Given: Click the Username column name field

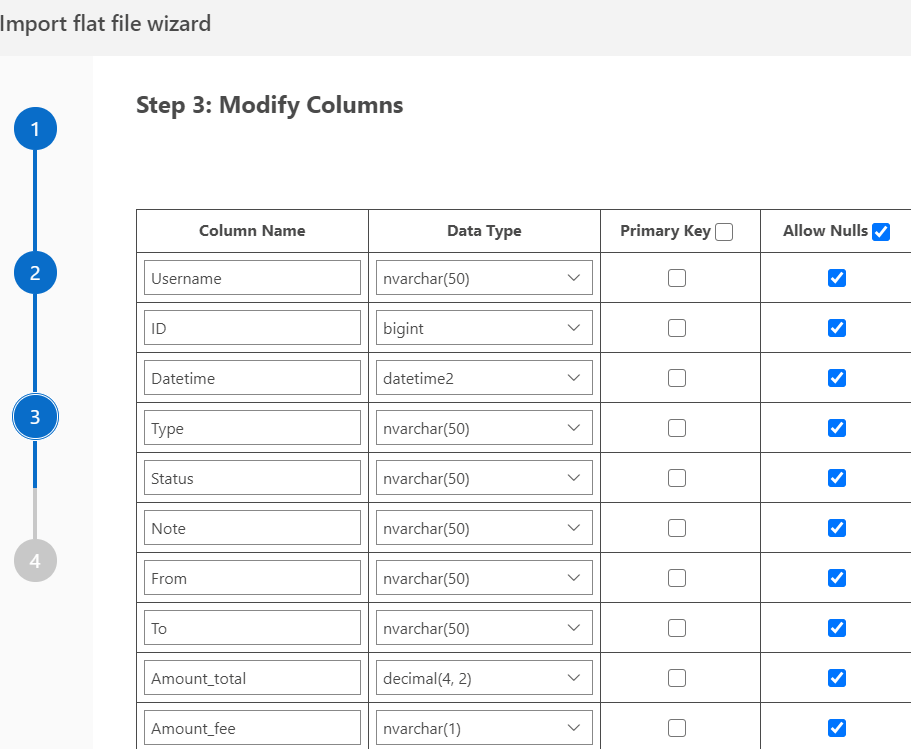Looking at the screenshot, I should pyautogui.click(x=252, y=278).
